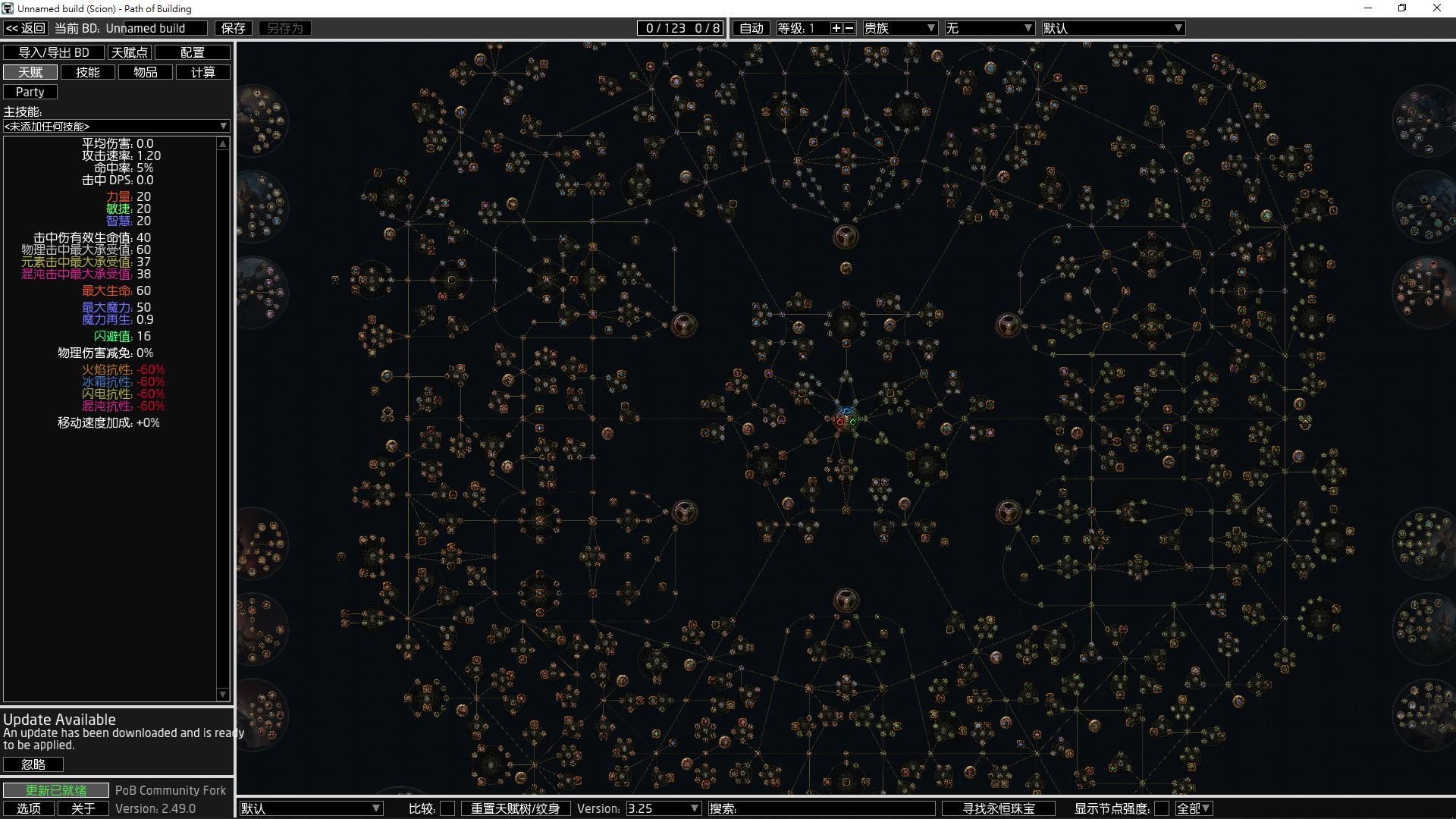Expand the 主技能 main skill dropdown

115,126
